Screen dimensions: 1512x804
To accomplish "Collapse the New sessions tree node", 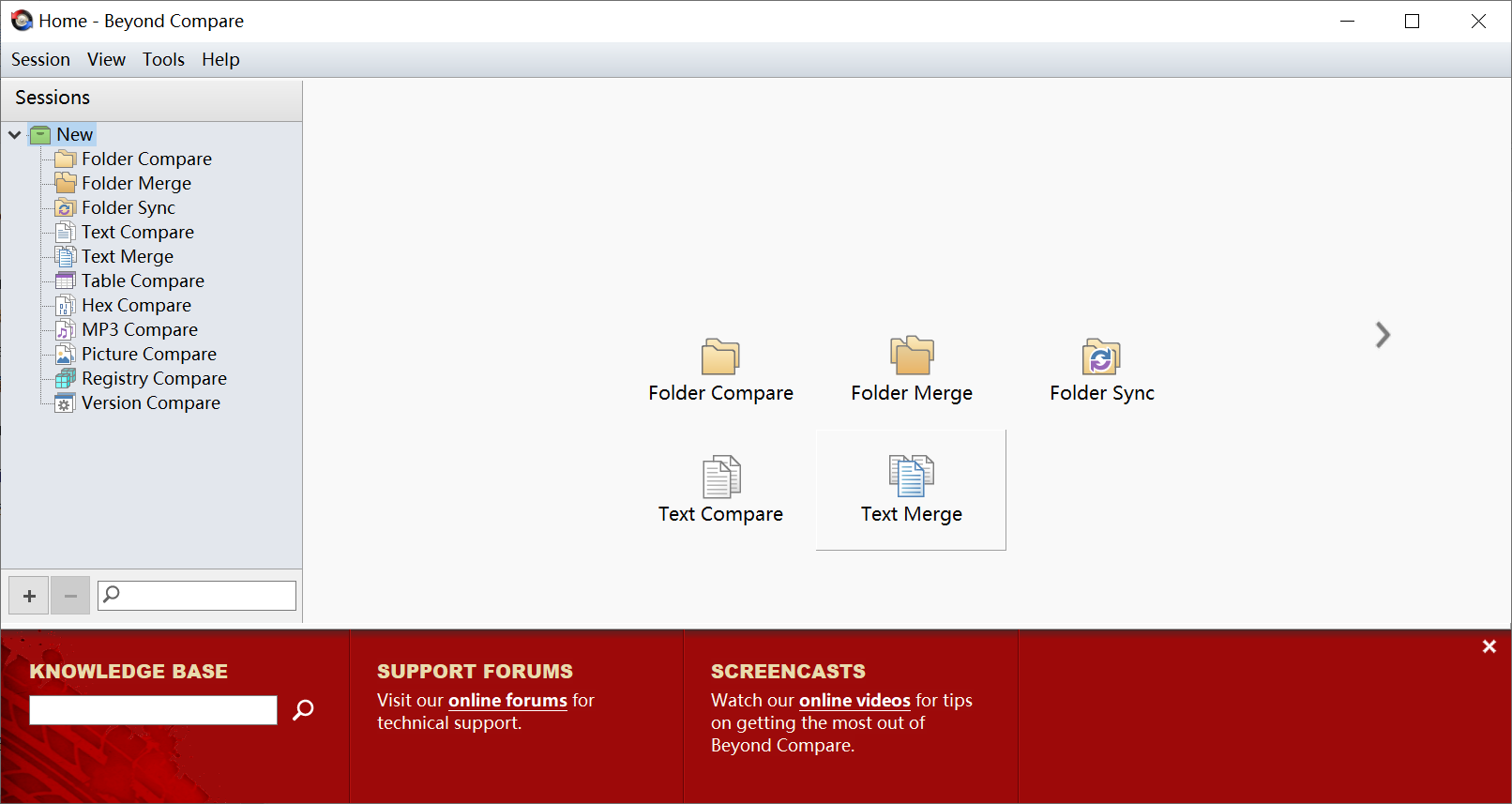I will [15, 134].
